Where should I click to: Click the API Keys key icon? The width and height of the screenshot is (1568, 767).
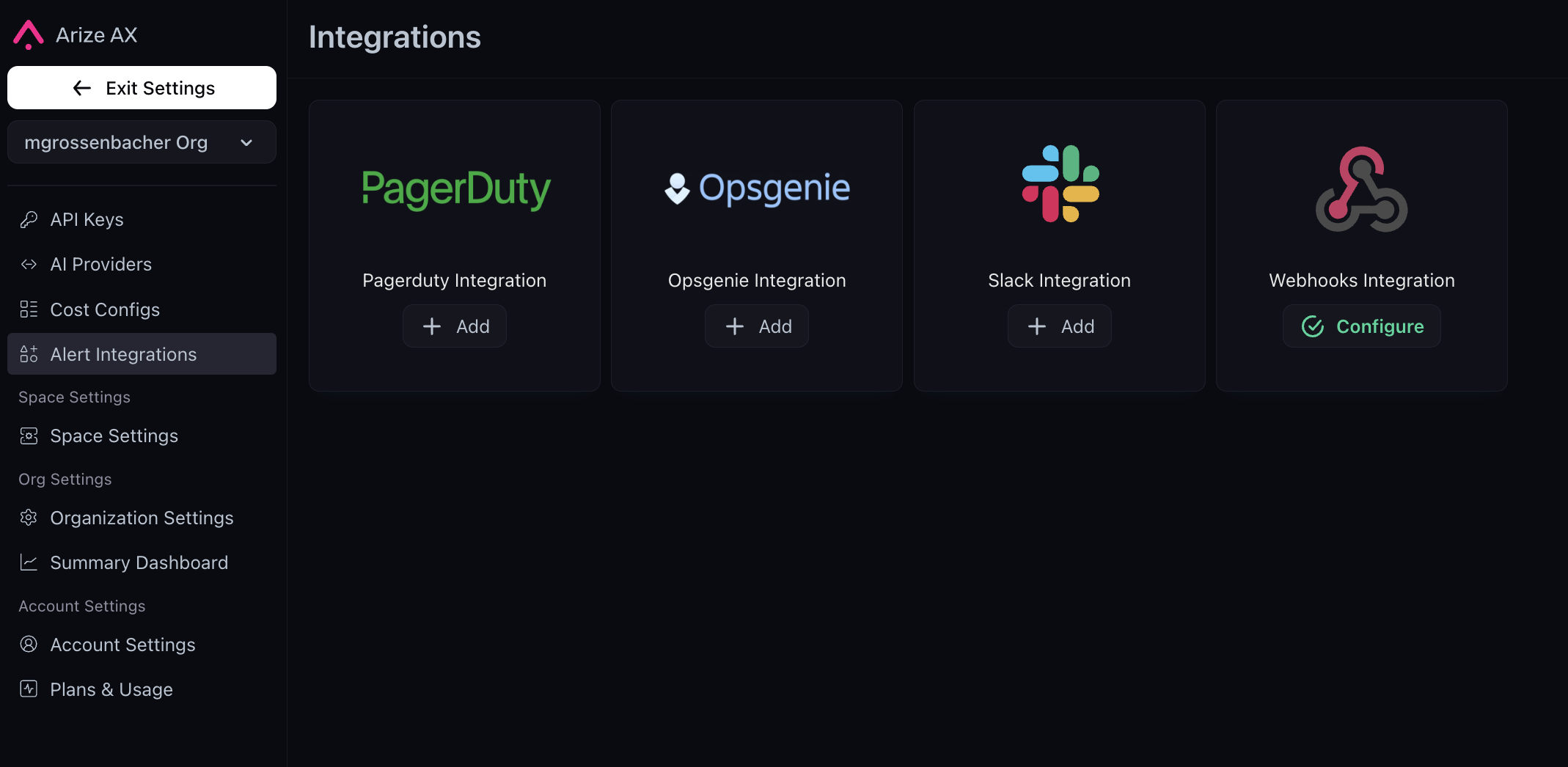(x=29, y=219)
